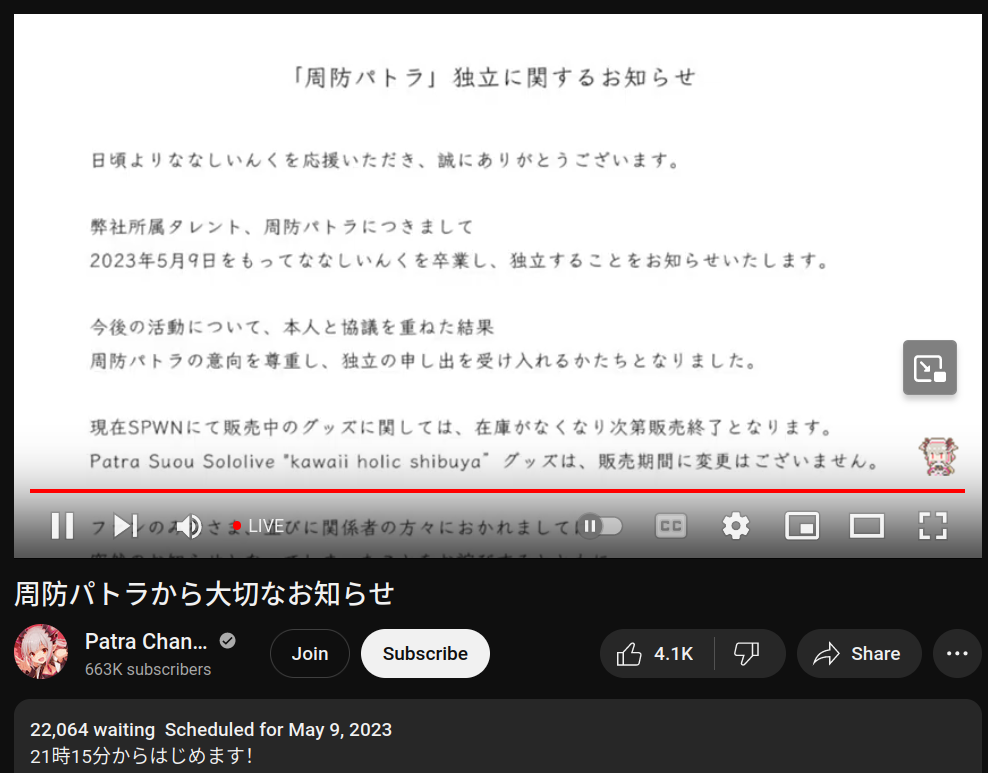988x773 pixels.
Task: Click the 22,064 waiting text
Action: pos(93,730)
